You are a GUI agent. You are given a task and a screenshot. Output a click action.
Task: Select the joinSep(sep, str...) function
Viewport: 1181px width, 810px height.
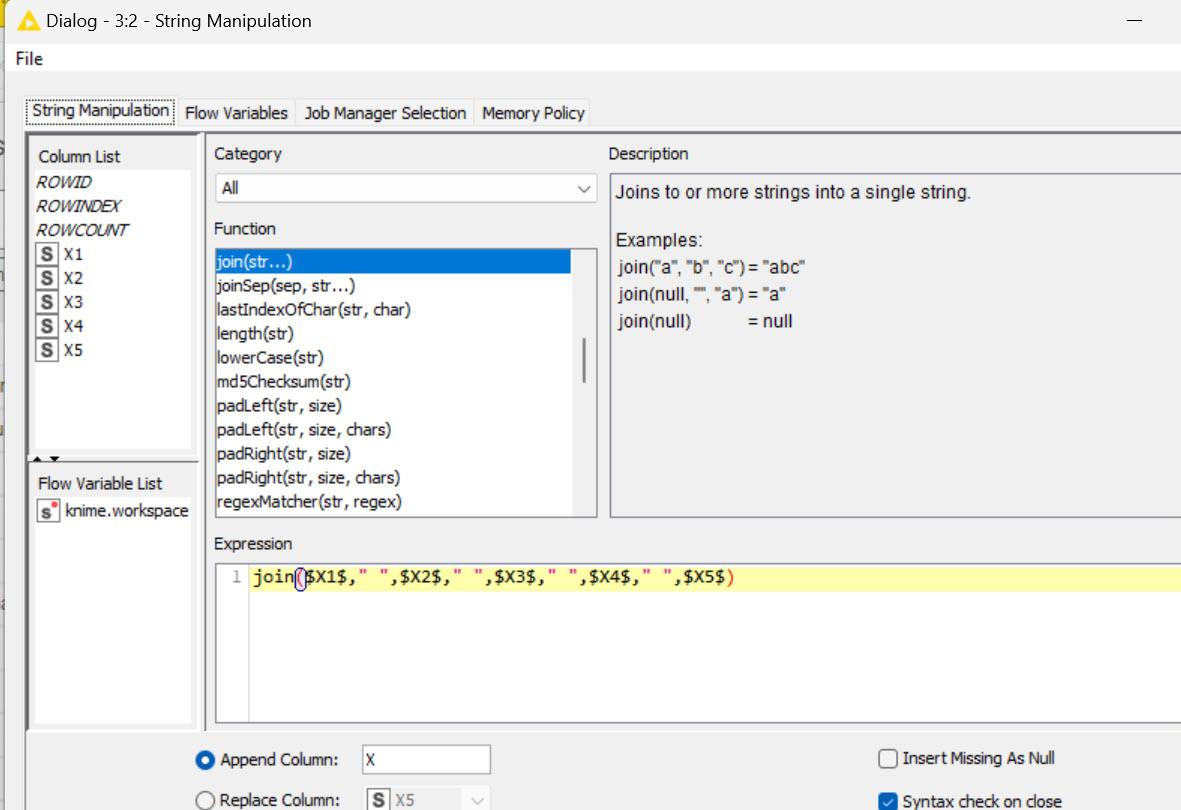[393, 286]
